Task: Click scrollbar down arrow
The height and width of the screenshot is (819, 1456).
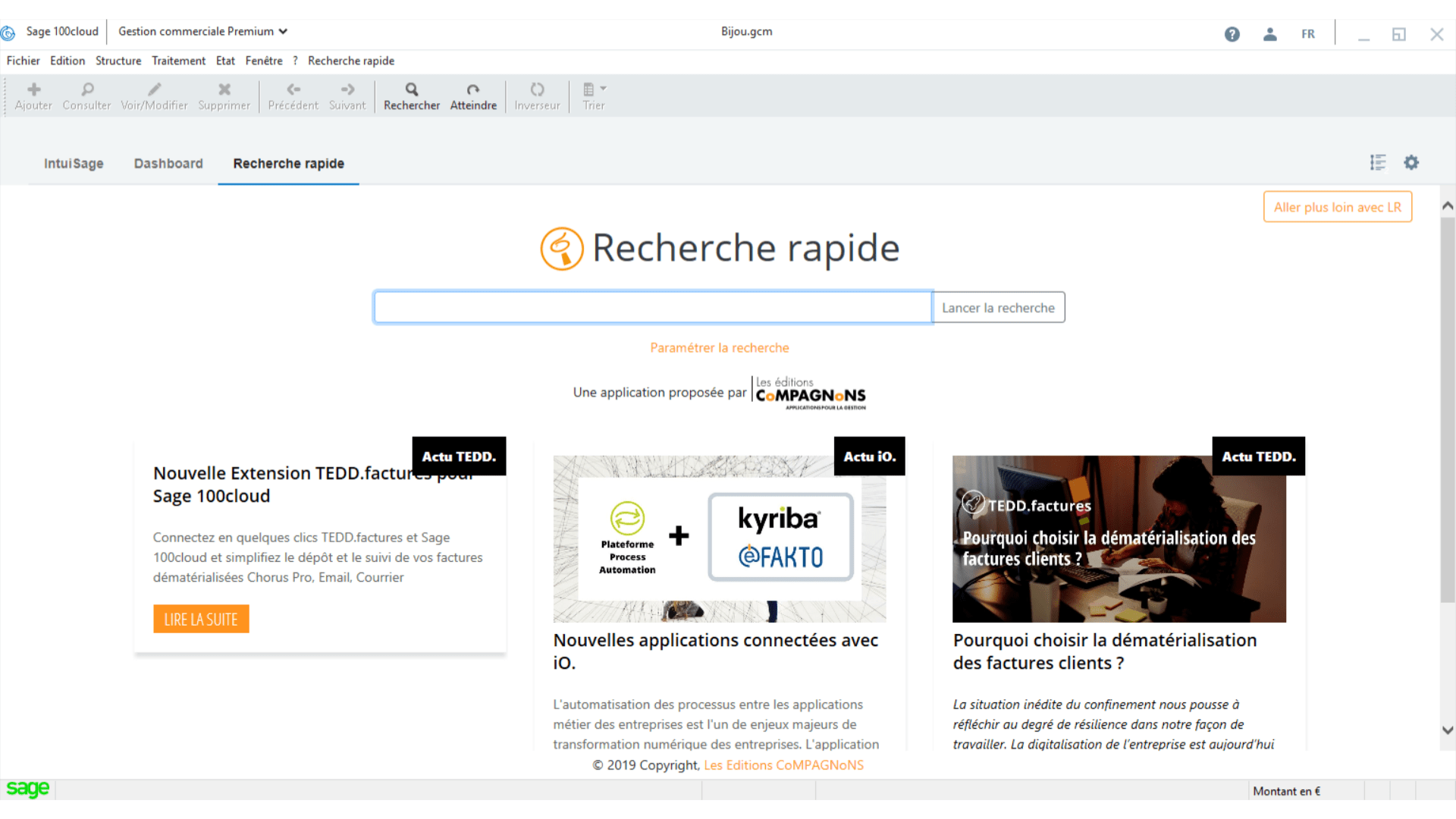Action: [1448, 730]
